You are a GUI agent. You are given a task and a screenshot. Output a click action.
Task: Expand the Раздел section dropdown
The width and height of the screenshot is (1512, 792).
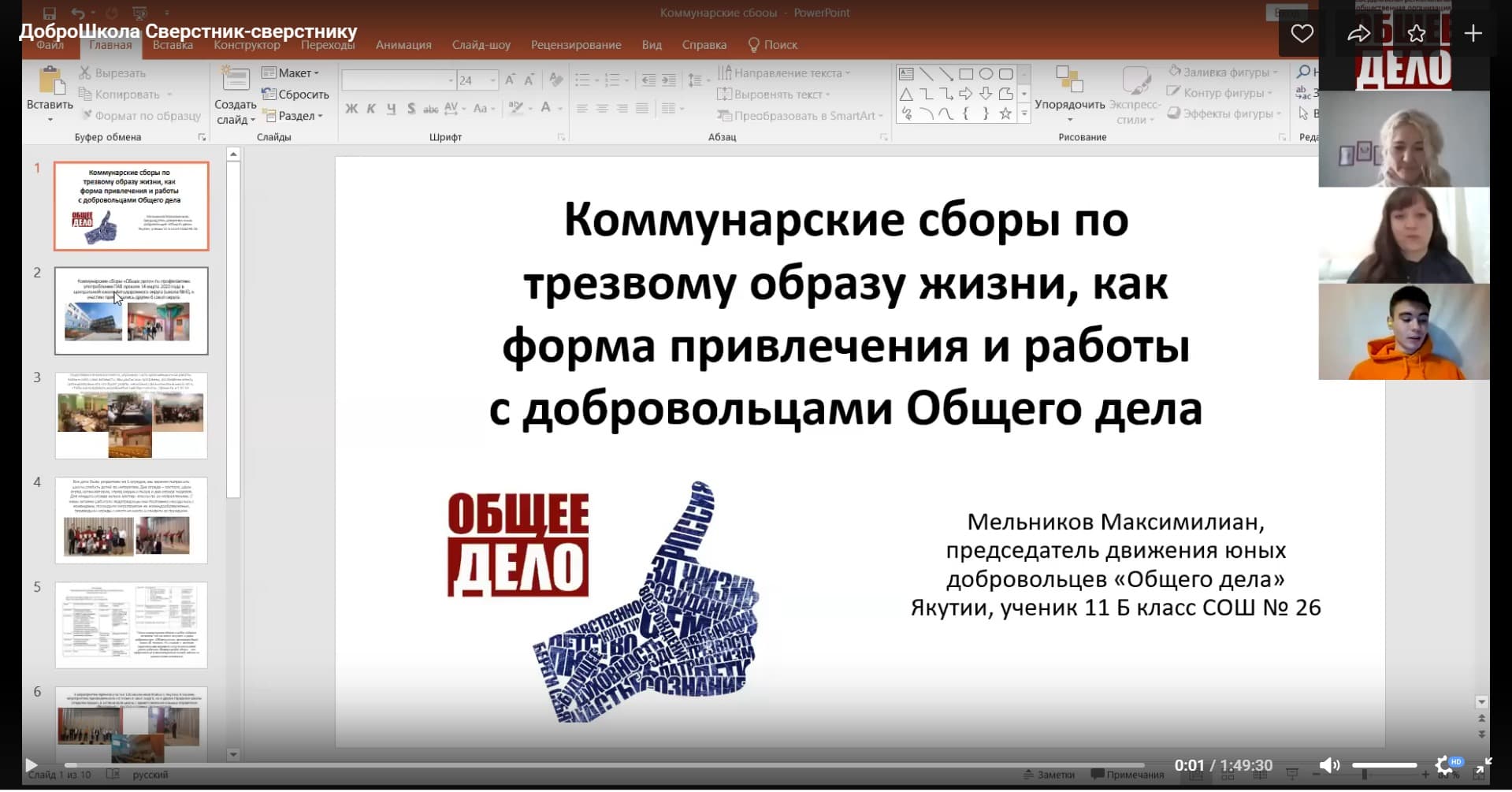[292, 115]
